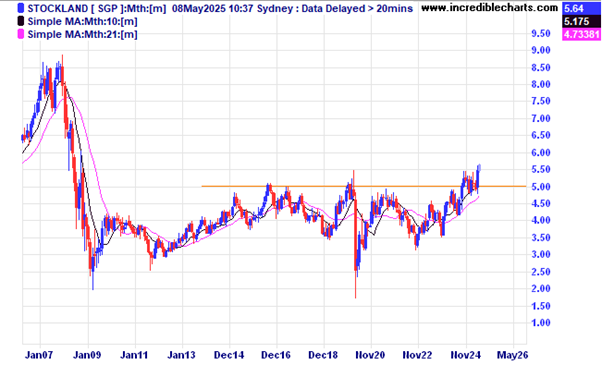The width and height of the screenshot is (602, 365).
Task: Click the Jan11 date axis label
Action: tap(134, 355)
